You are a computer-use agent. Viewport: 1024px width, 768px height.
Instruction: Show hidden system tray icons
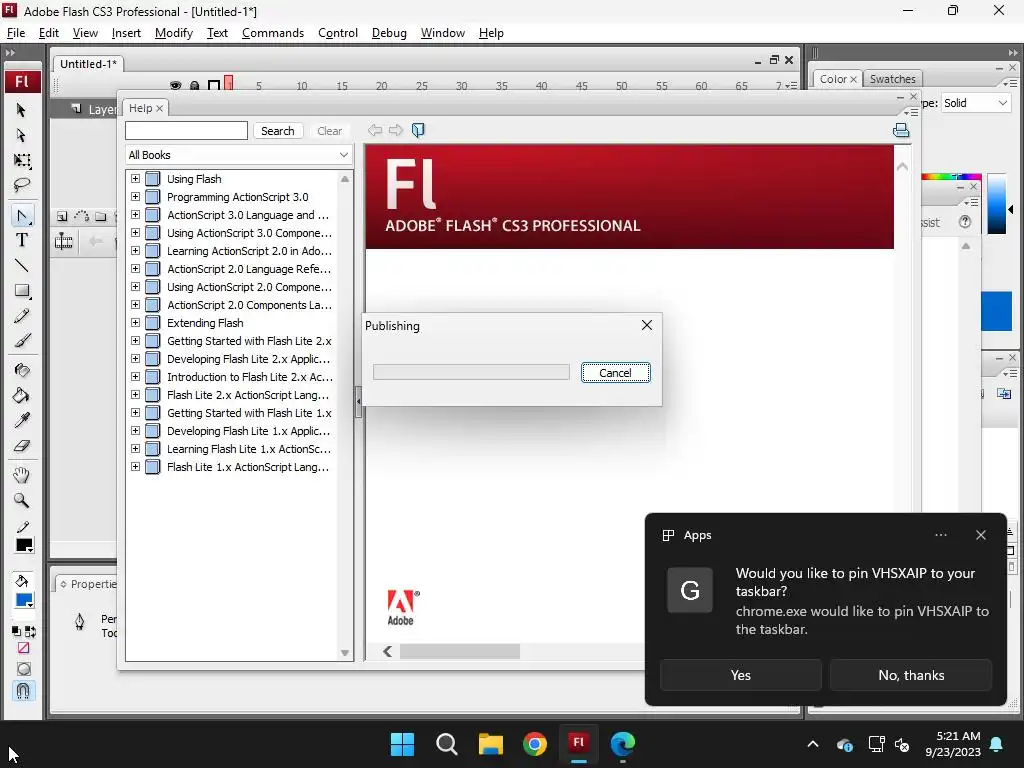pos(813,744)
